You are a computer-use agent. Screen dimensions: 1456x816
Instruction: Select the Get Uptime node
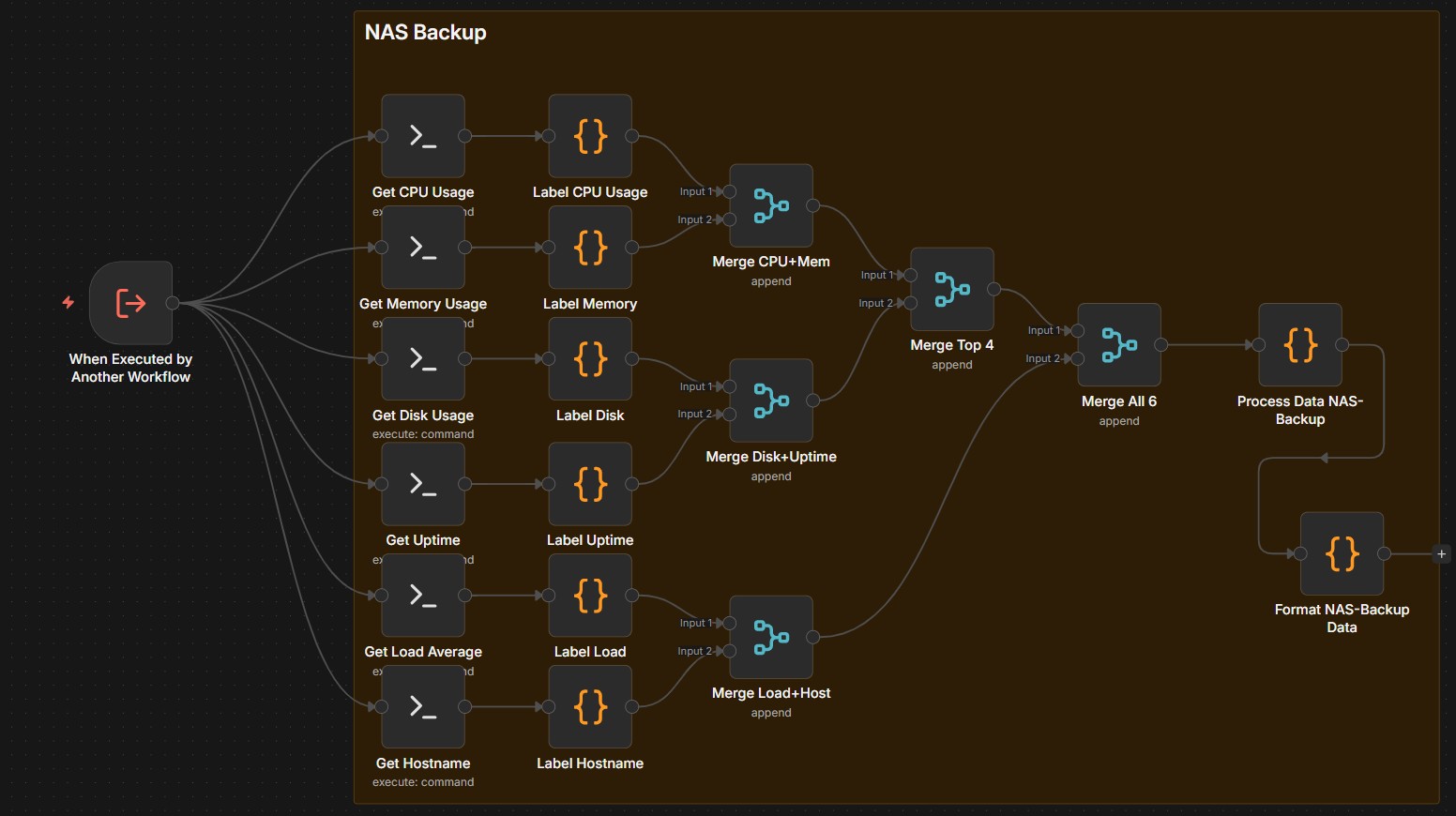(423, 484)
